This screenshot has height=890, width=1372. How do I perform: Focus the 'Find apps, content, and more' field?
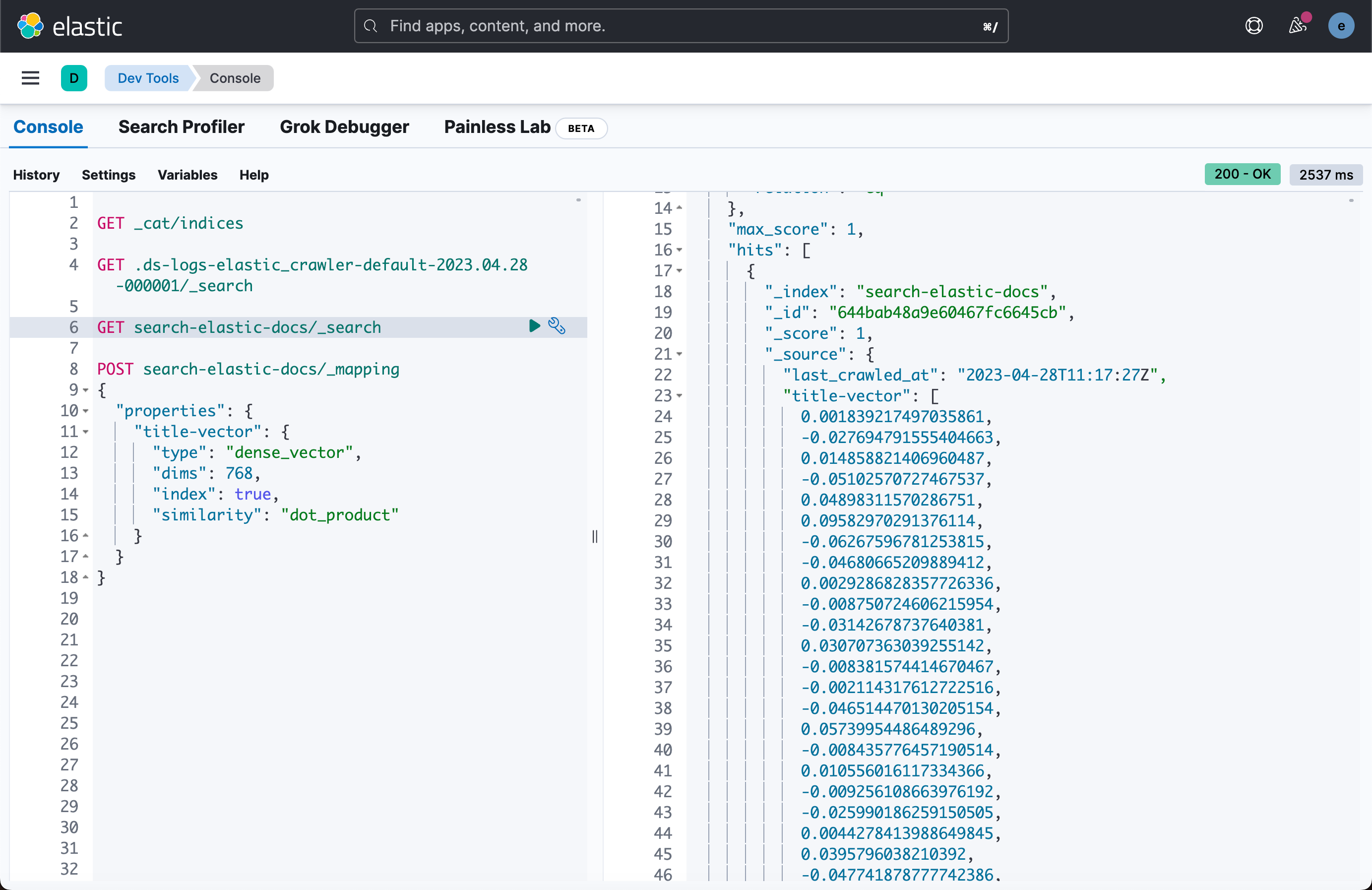click(681, 26)
